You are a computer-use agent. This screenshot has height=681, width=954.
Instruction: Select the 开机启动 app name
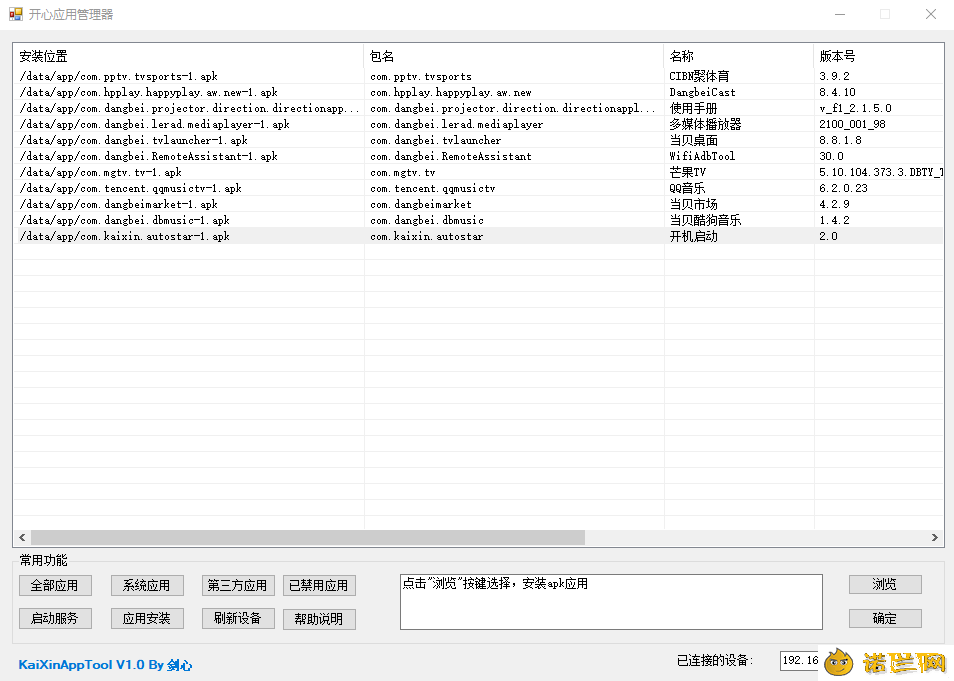pos(694,236)
